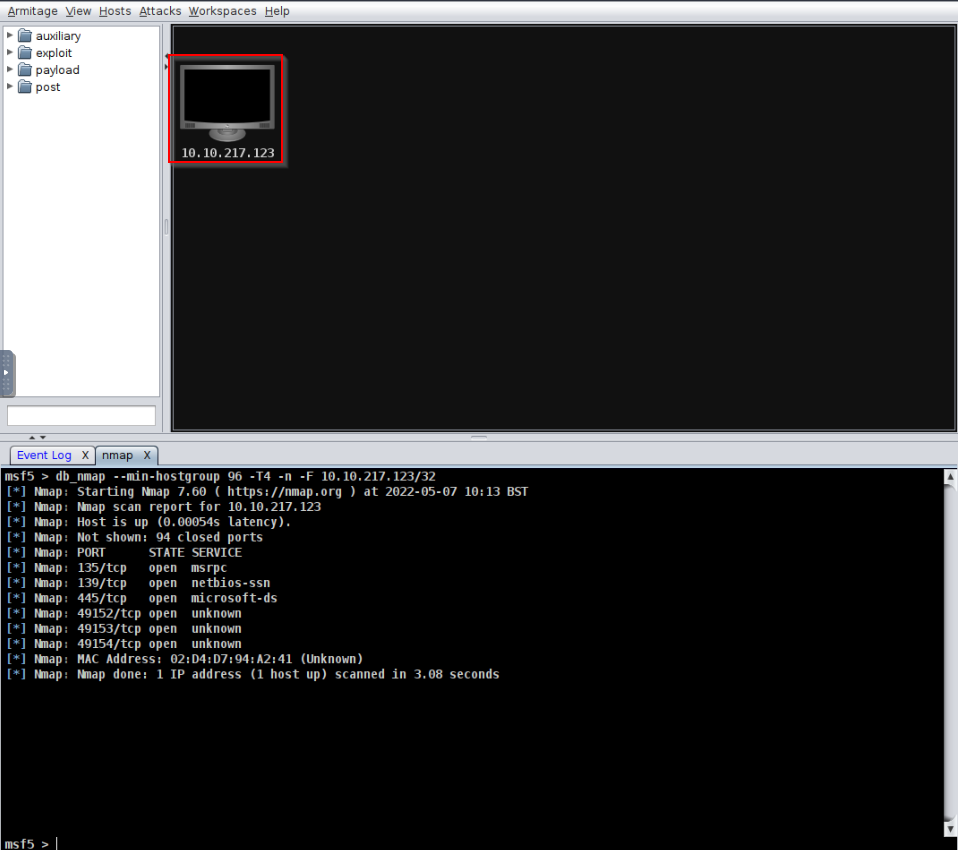Screen dimensions: 958x850
Task: Expand the payload module tree node
Action: pyautogui.click(x=10, y=70)
